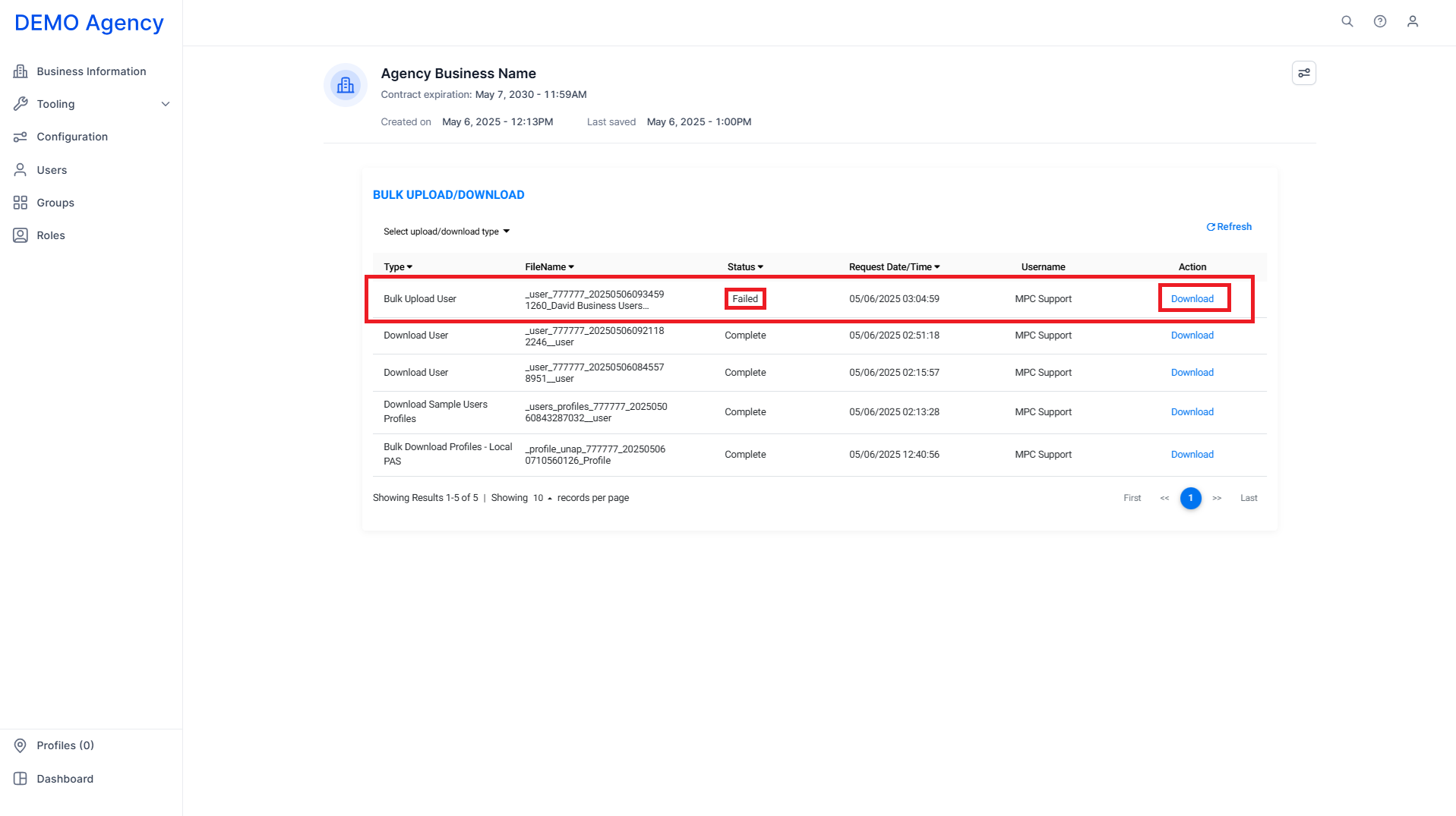Image resolution: width=1456 pixels, height=816 pixels.
Task: Download the Download Sample Users Profiles file
Action: 1192,412
